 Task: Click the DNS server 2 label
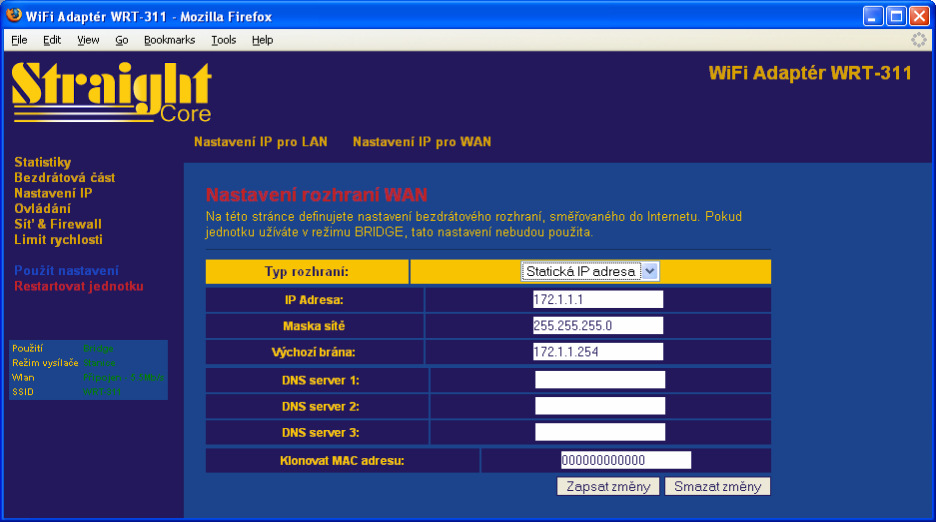321,407
